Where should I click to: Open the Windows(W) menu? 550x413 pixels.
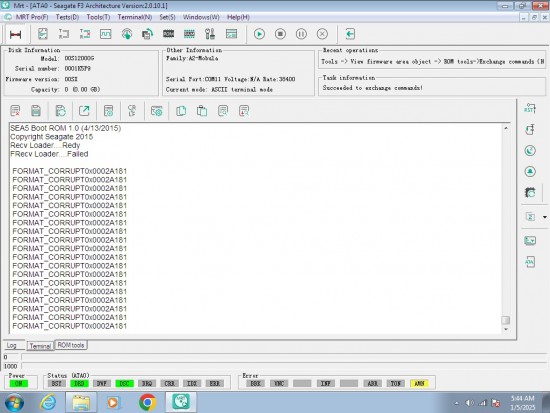tap(201, 17)
